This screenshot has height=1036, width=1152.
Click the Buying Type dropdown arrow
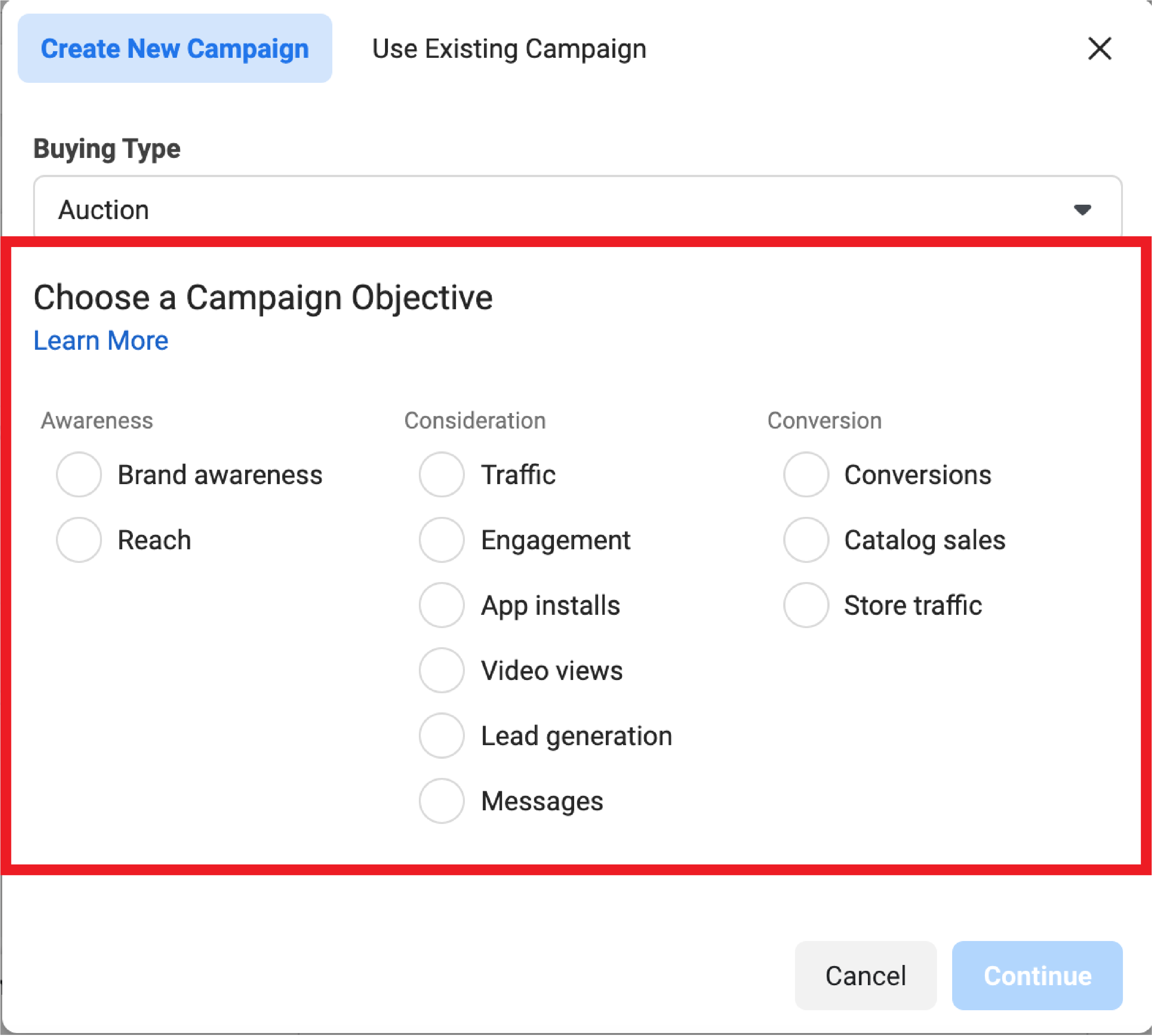[x=1082, y=209]
